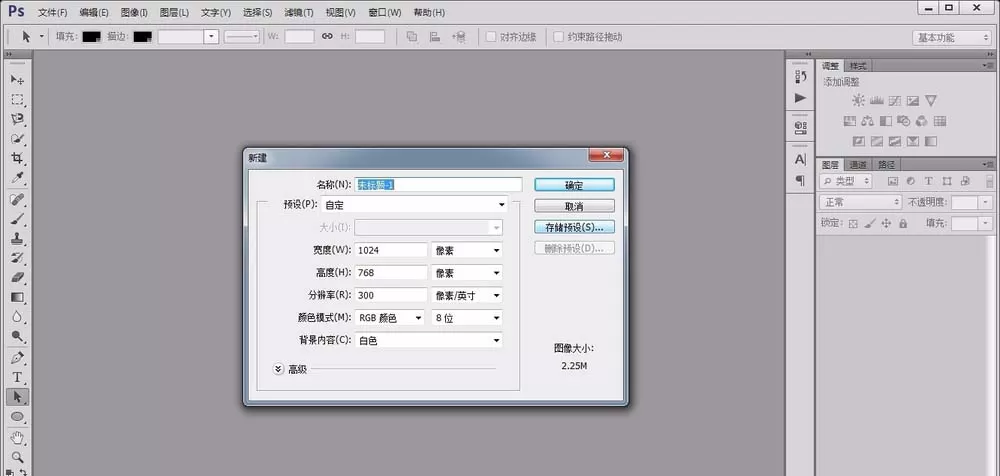This screenshot has width=1000, height=476.
Task: Open the 颜色模式 RGB dropdown
Action: pyautogui.click(x=389, y=318)
